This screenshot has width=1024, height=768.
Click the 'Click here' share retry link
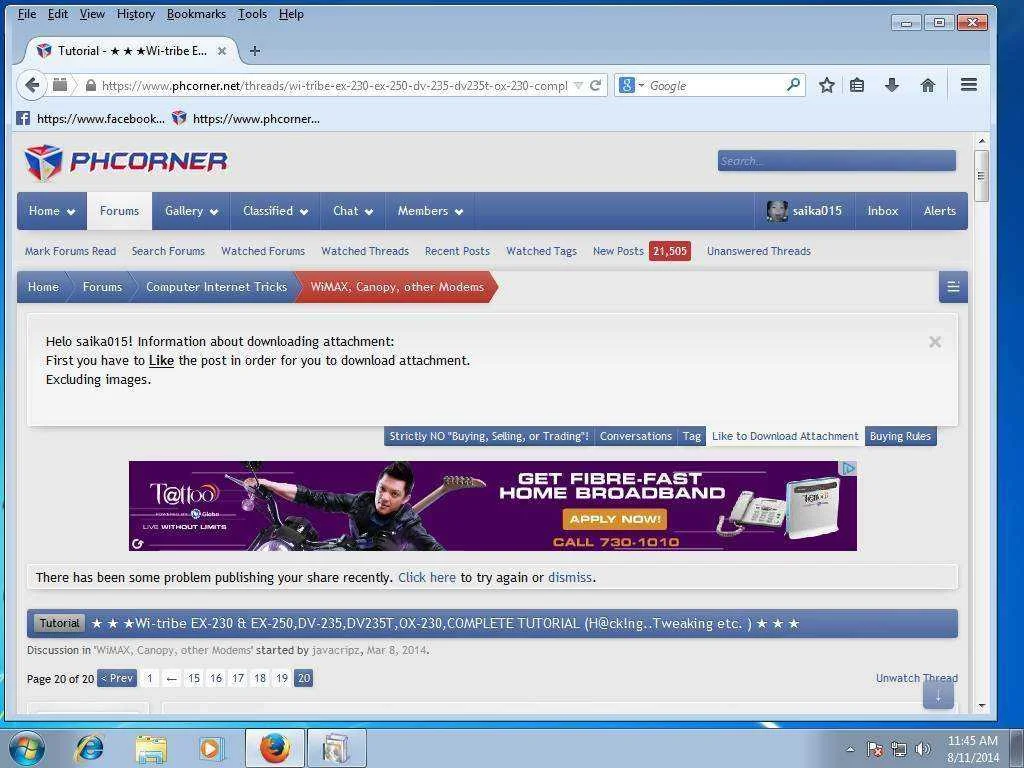tap(427, 577)
